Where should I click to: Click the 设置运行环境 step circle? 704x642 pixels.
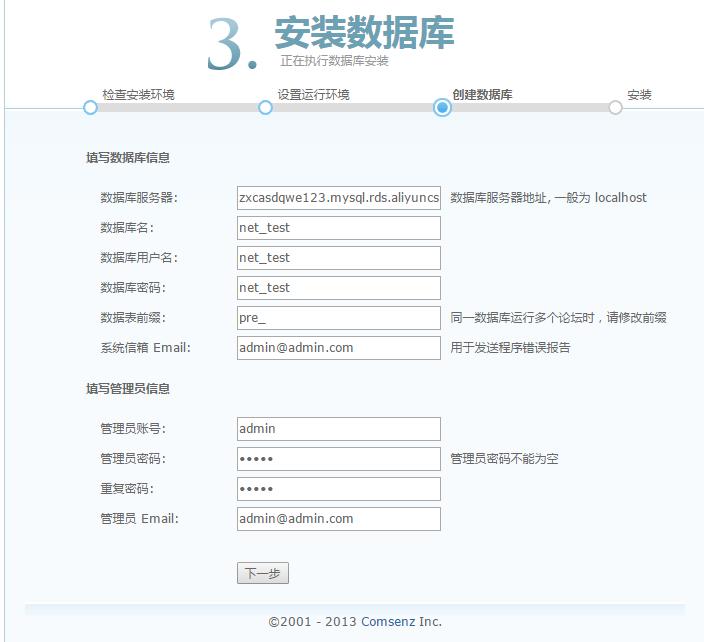pos(265,107)
